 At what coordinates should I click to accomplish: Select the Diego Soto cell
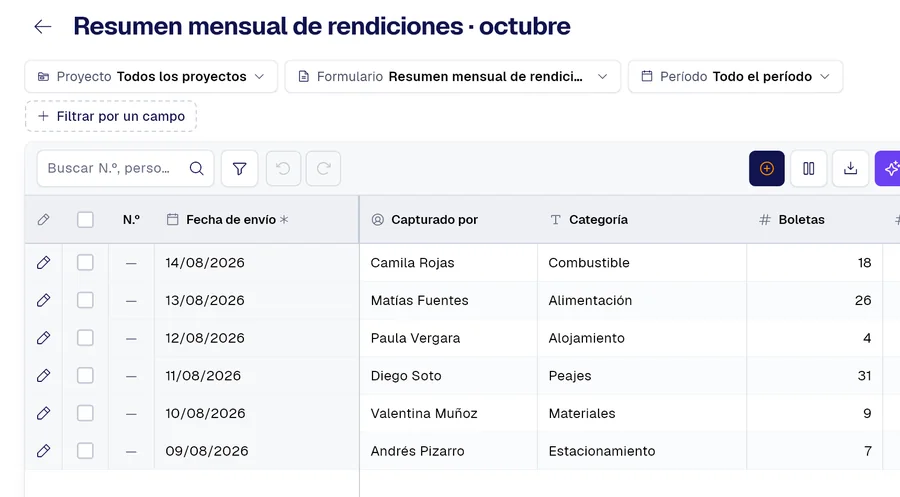(x=449, y=376)
